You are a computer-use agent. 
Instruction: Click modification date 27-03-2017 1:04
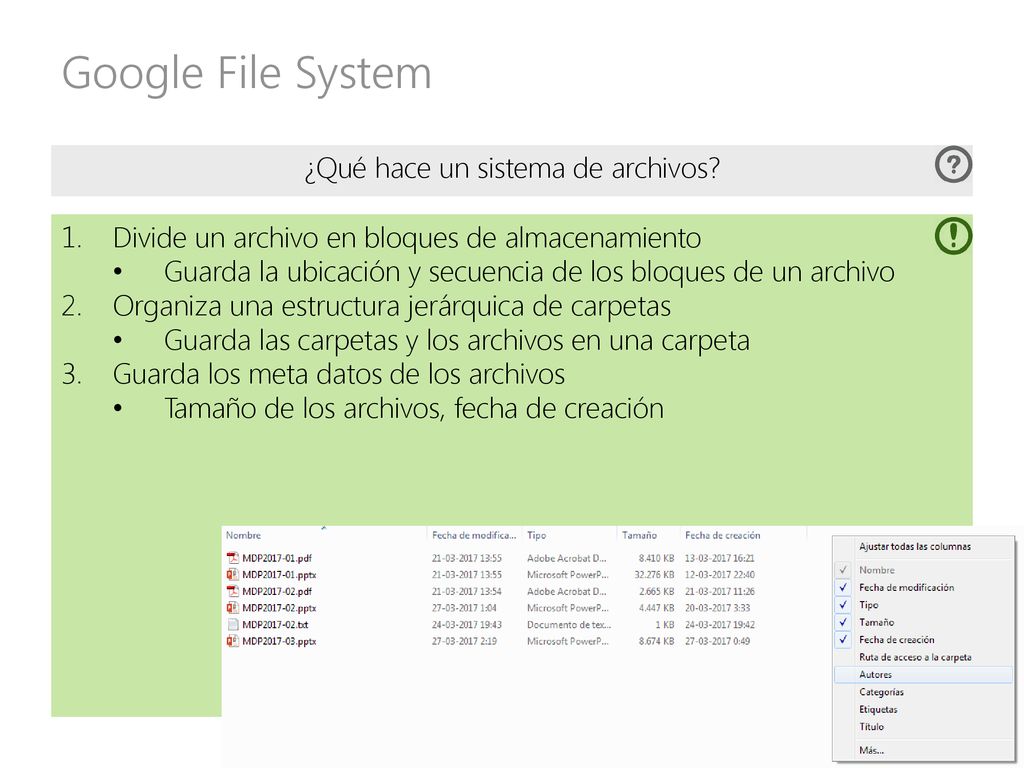464,608
